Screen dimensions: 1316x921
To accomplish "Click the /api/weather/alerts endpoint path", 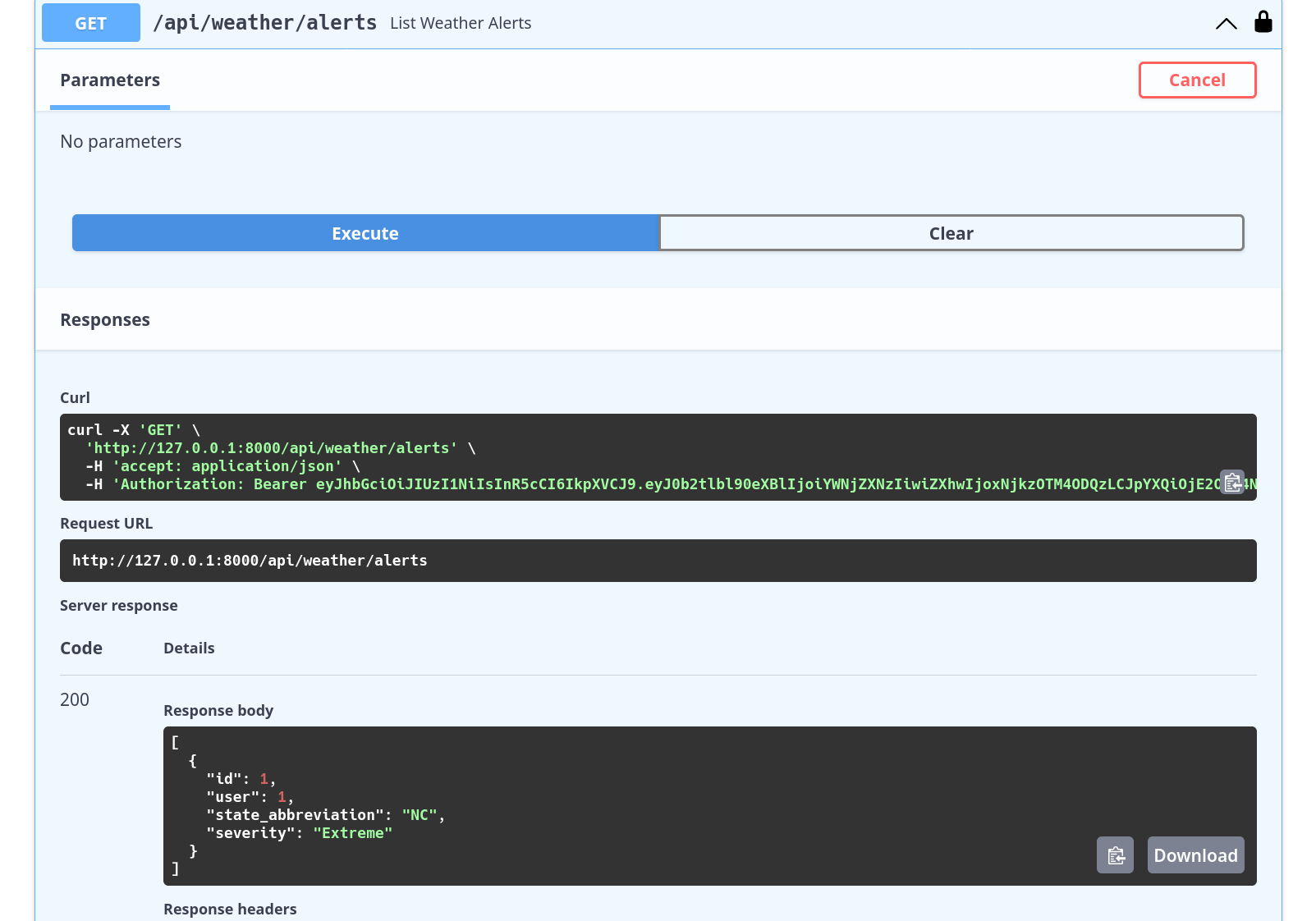I will point(264,23).
